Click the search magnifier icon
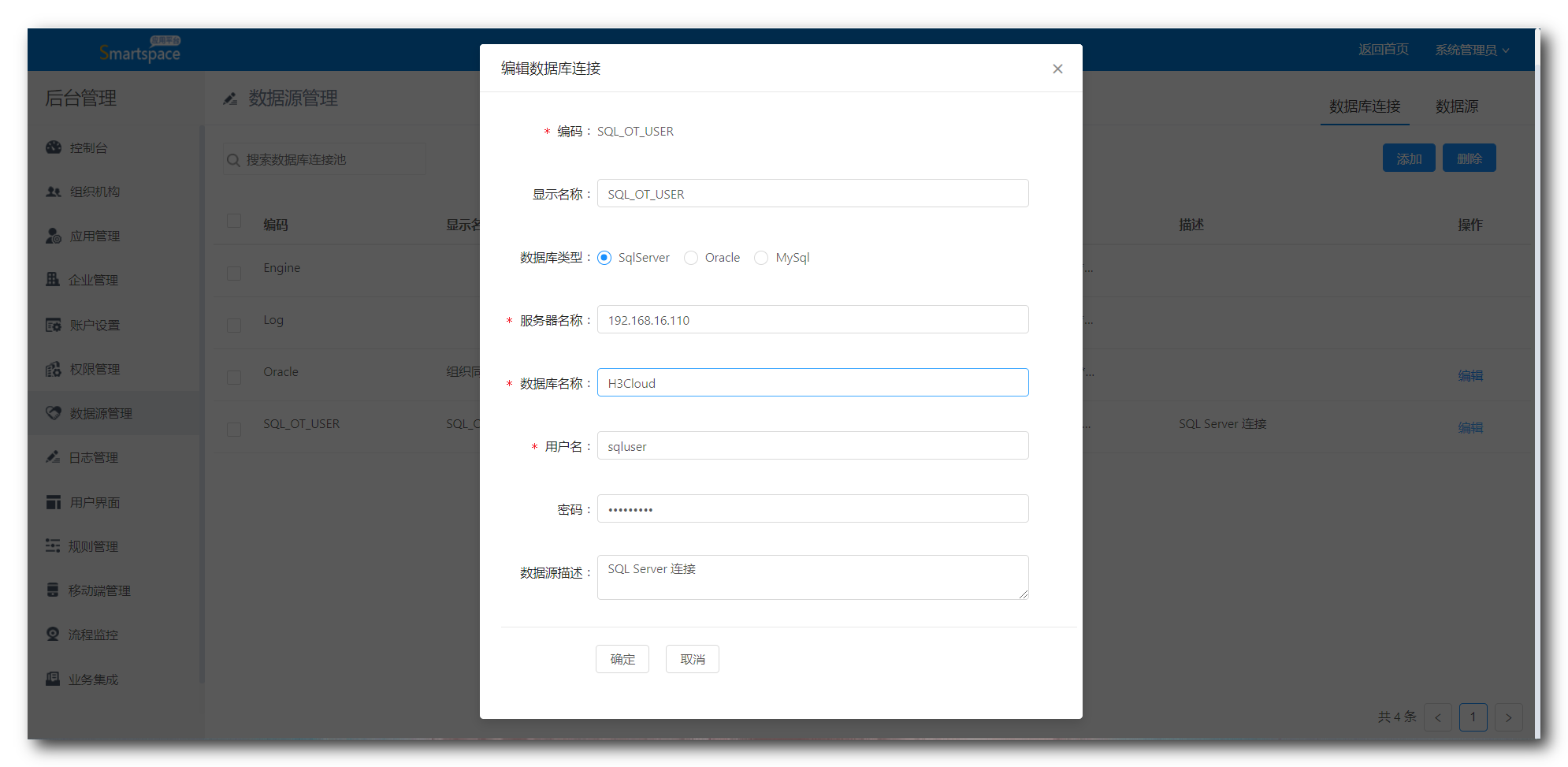1568x767 pixels. (233, 160)
